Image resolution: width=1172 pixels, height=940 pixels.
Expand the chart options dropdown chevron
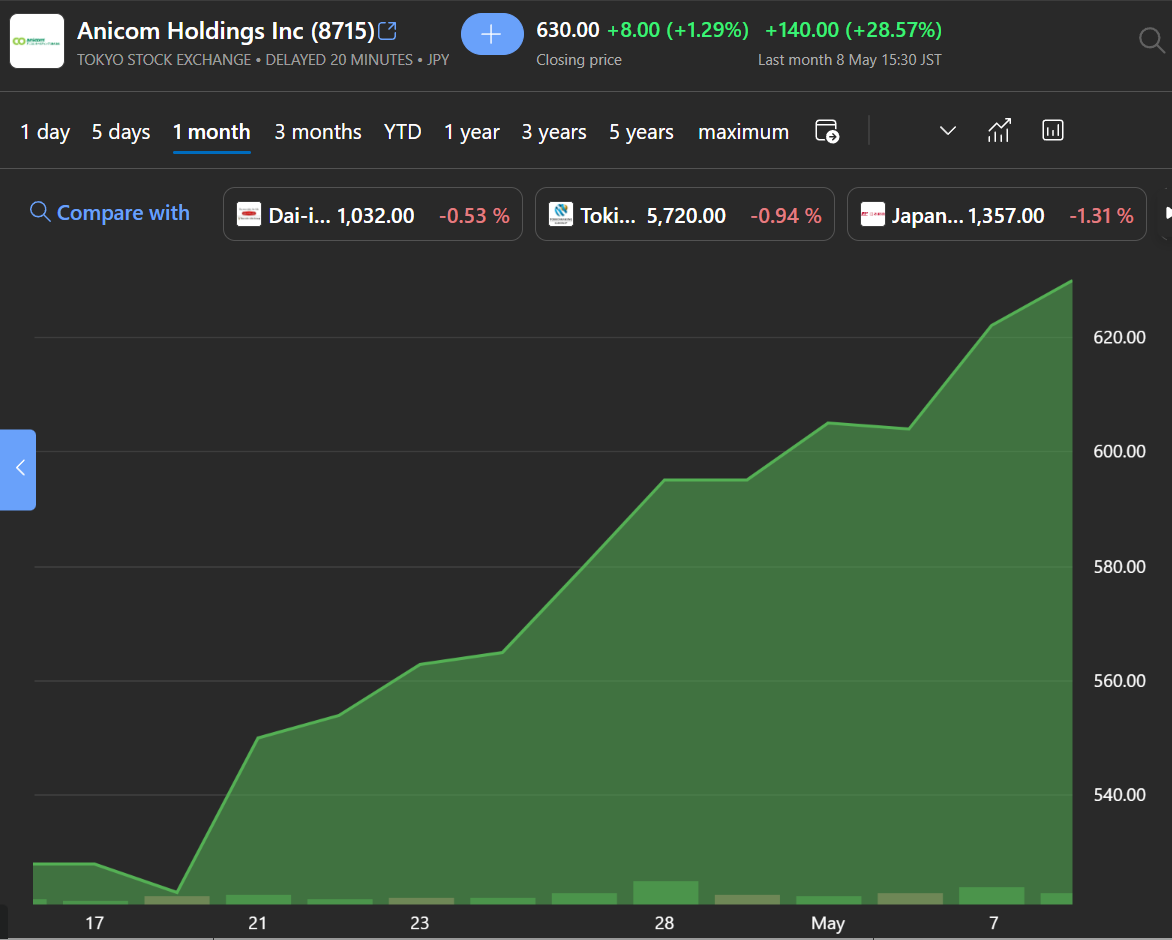948,132
